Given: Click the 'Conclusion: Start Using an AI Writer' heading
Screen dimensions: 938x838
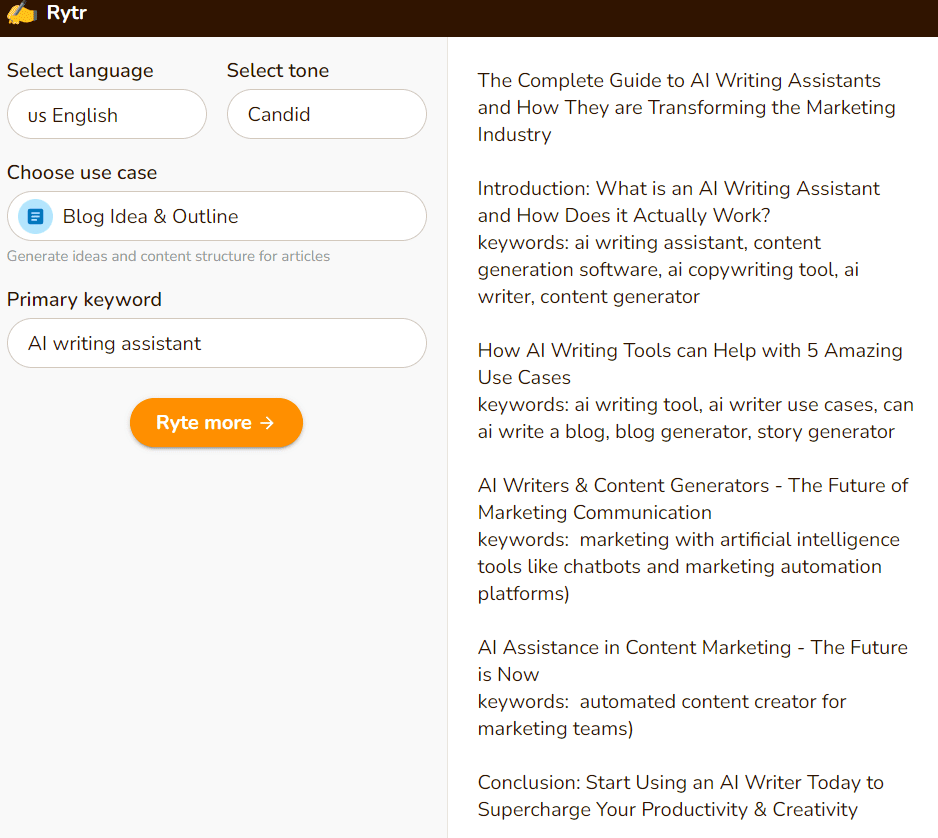Looking at the screenshot, I should point(680,796).
